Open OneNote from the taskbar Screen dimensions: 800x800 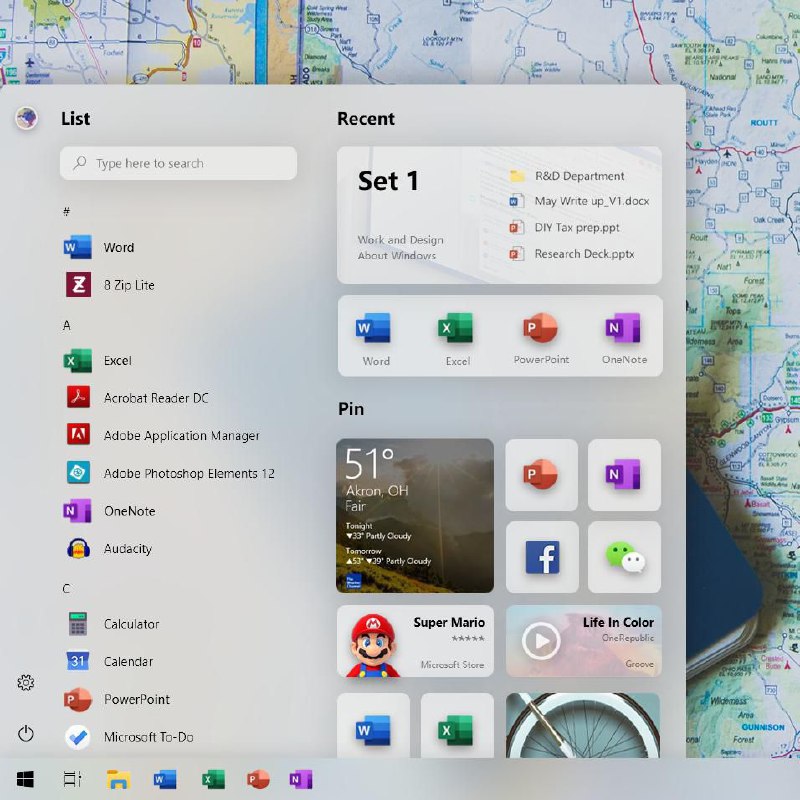tap(301, 779)
